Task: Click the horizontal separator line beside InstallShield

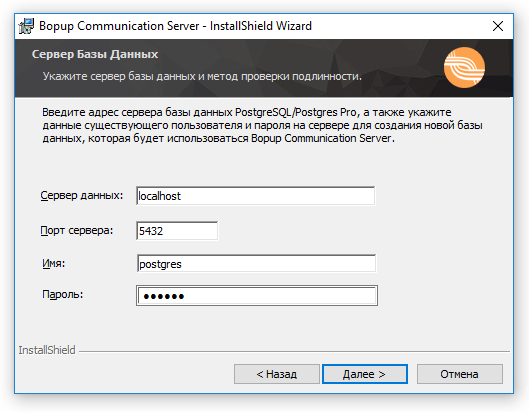Action: coord(294,352)
